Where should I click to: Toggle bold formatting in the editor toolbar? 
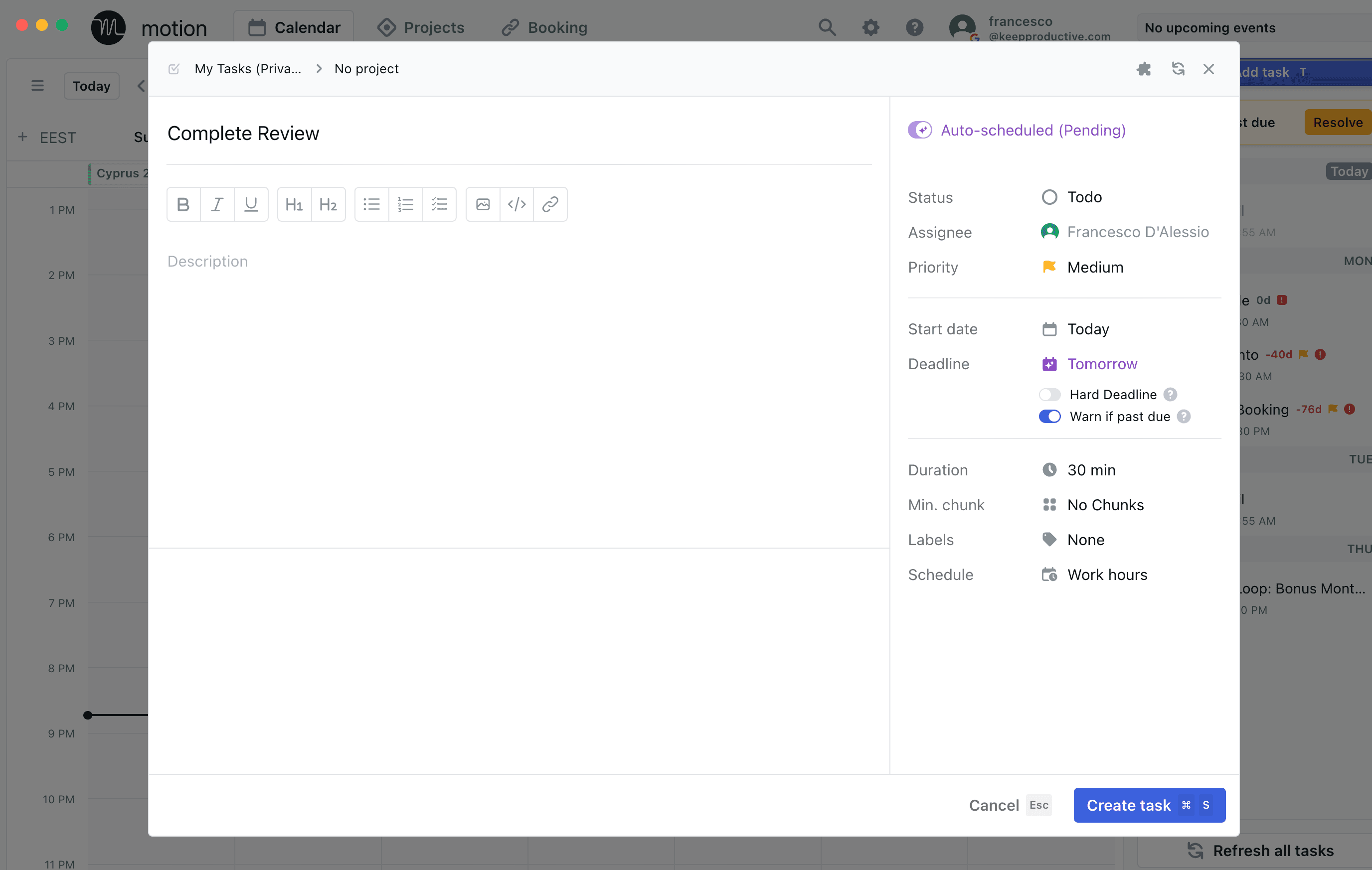[x=183, y=204]
